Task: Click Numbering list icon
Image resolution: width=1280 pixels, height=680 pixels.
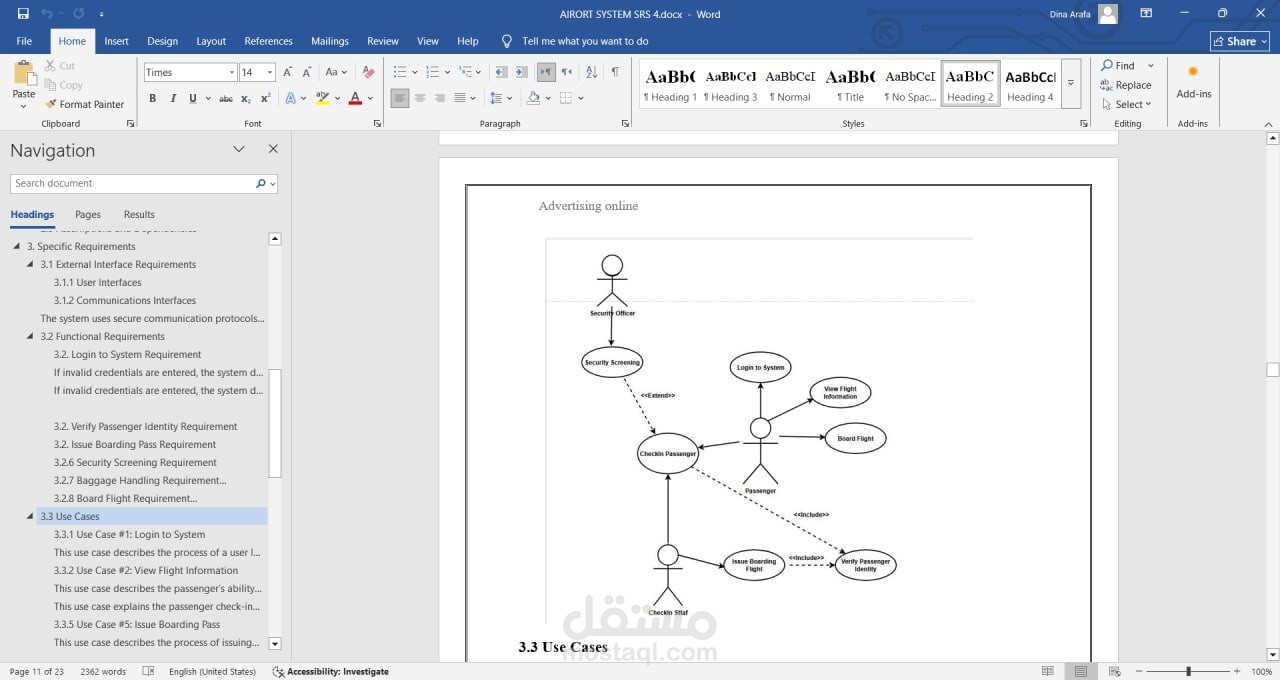Action: (x=432, y=72)
